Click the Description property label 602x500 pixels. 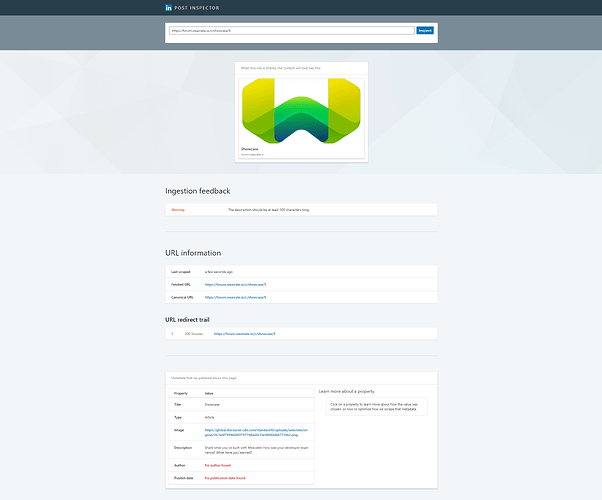183,448
